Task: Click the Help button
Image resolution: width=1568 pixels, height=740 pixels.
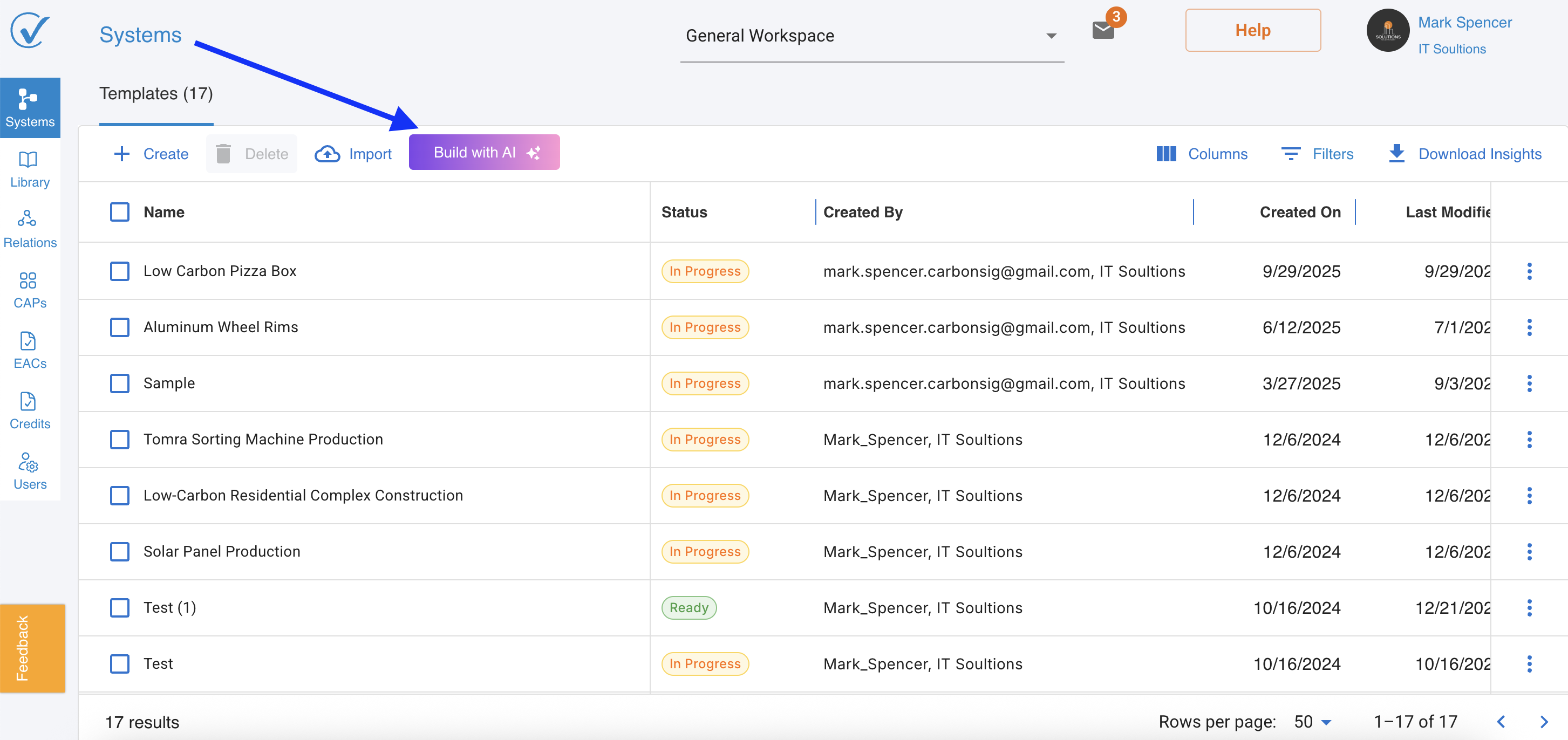Action: [x=1253, y=30]
